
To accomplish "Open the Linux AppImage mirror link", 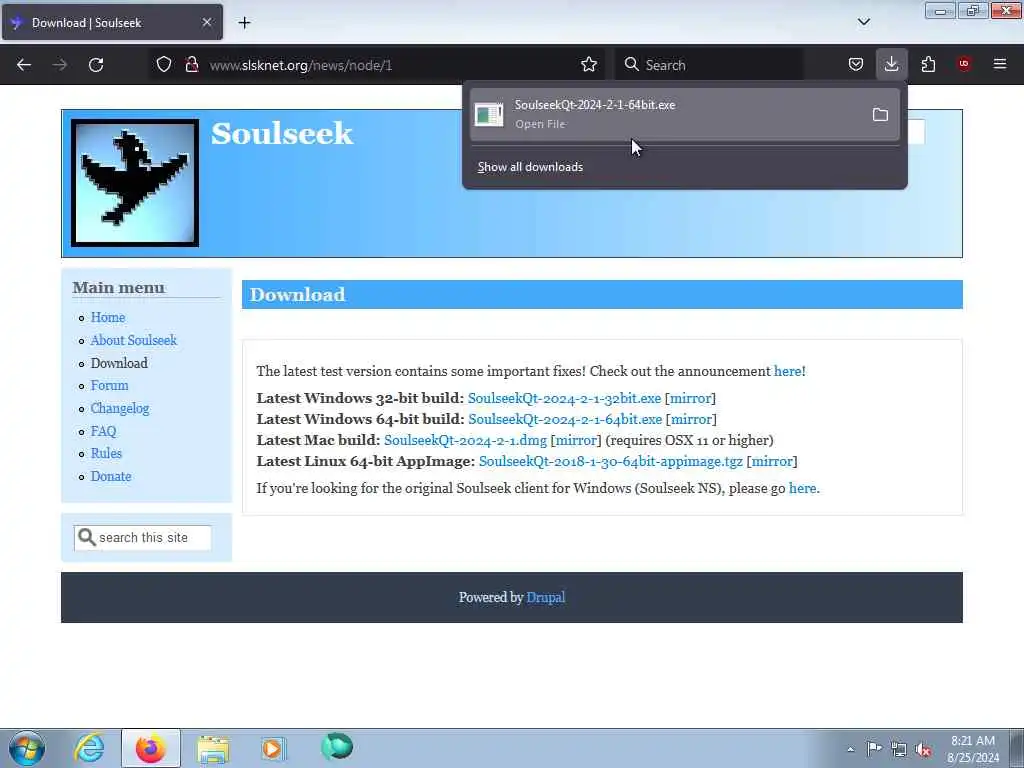I will point(772,461).
